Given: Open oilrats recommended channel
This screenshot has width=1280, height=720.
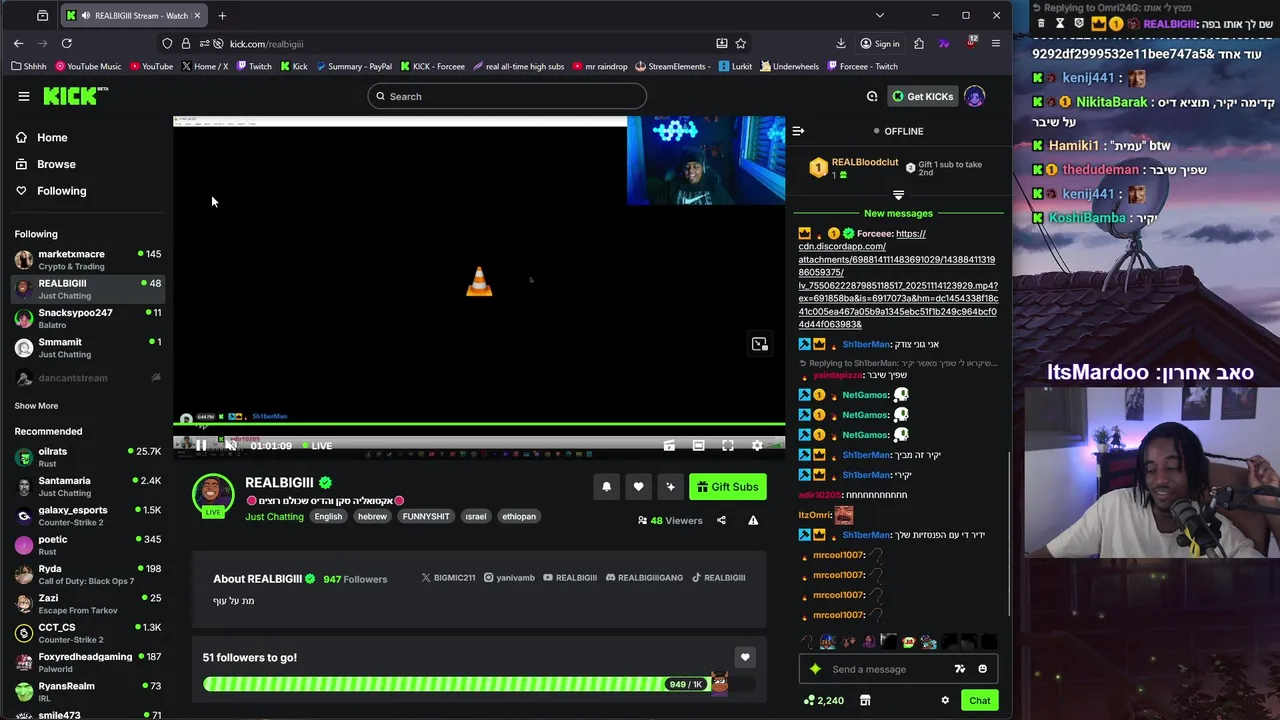Looking at the screenshot, I should click(x=88, y=457).
